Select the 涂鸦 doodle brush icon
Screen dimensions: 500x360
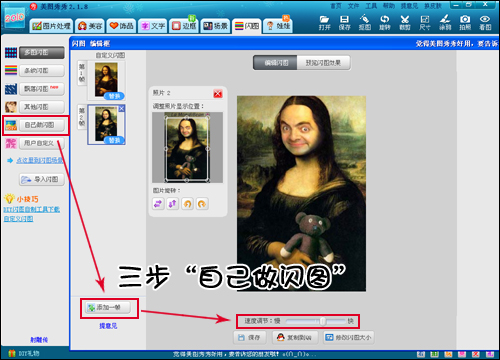[445, 23]
